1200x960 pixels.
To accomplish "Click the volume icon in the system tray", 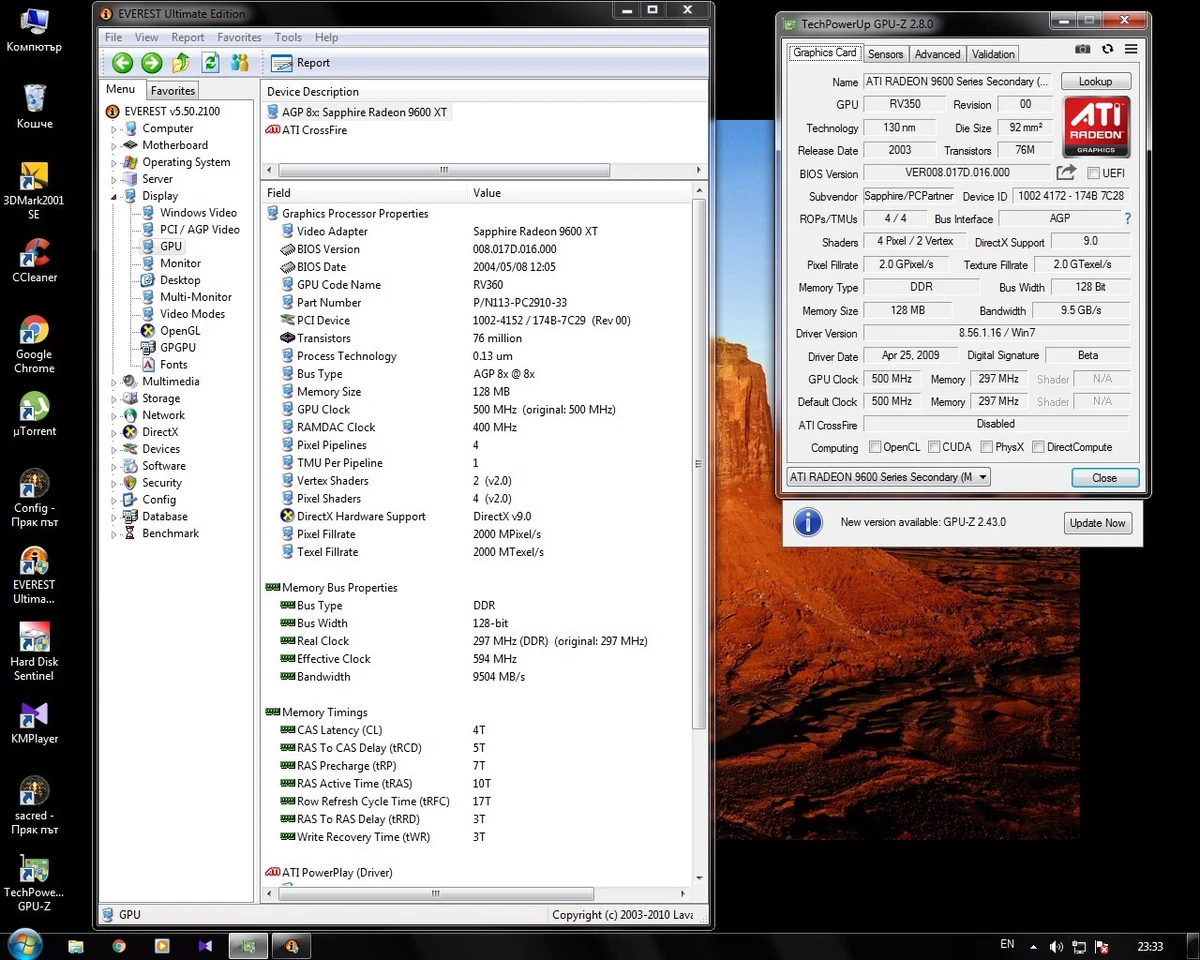I will tap(1056, 946).
